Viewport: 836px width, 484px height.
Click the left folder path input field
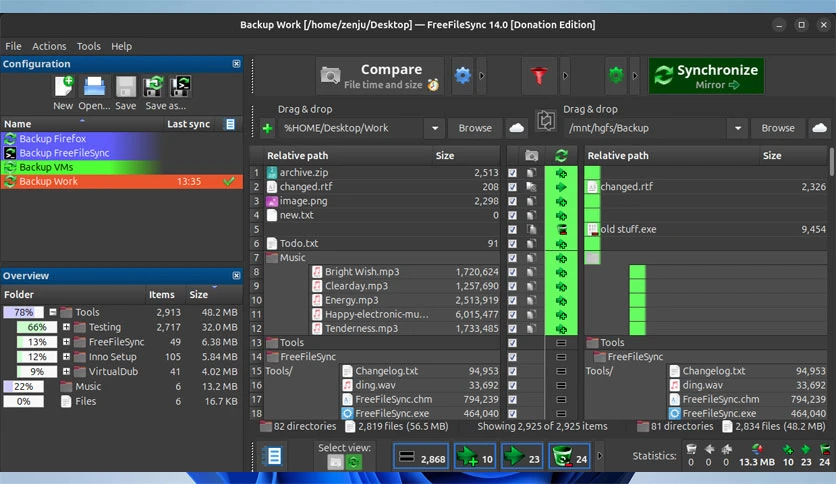pos(352,128)
